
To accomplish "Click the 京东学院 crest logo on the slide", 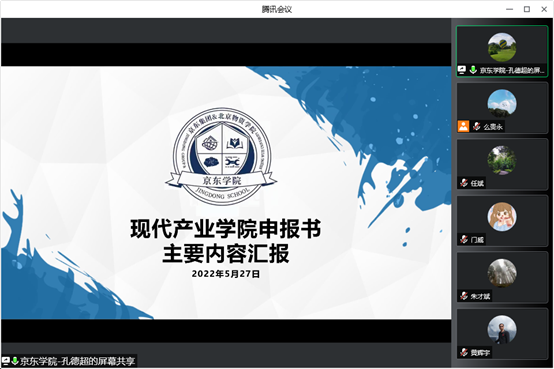I will coord(222,156).
